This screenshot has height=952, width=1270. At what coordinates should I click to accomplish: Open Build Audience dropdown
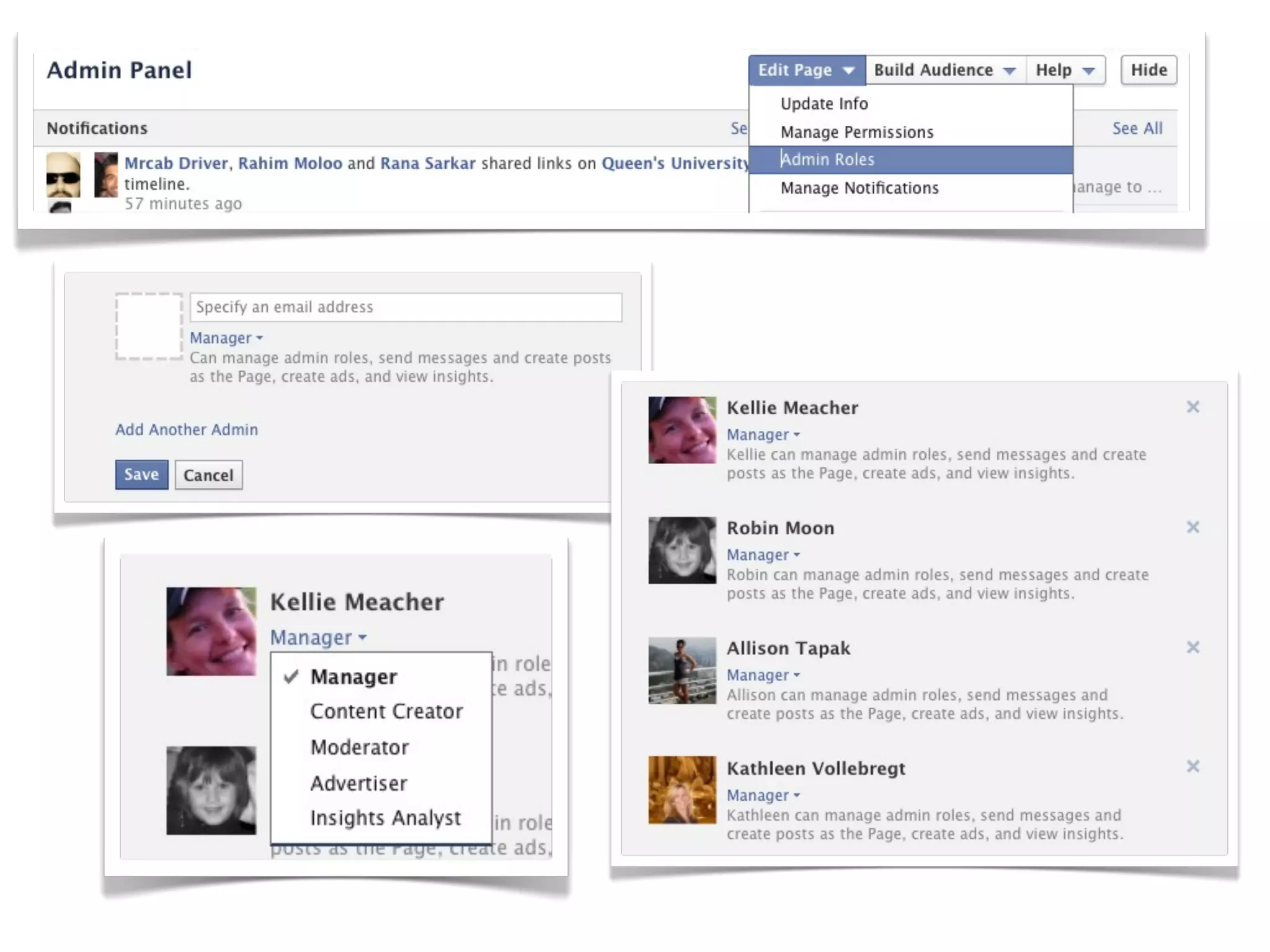pyautogui.click(x=944, y=70)
